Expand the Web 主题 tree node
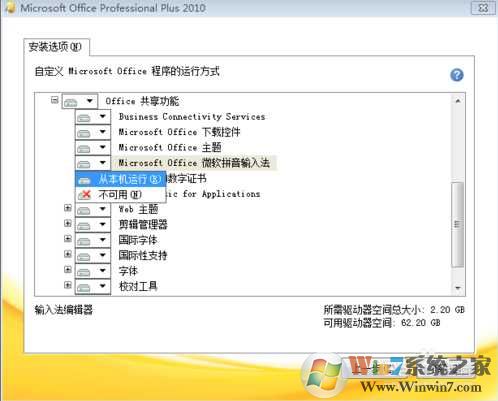The width and height of the screenshot is (498, 401). pyautogui.click(x=68, y=208)
